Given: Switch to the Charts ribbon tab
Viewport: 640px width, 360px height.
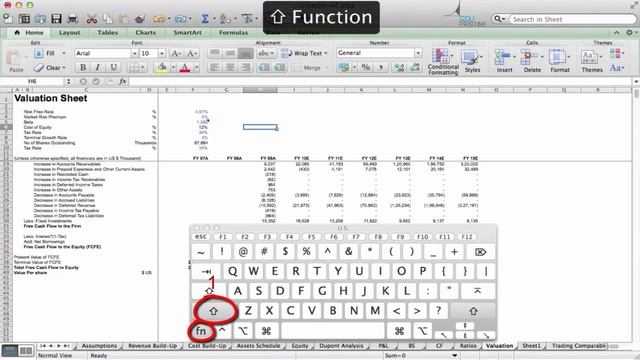Looking at the screenshot, I should 145,32.
